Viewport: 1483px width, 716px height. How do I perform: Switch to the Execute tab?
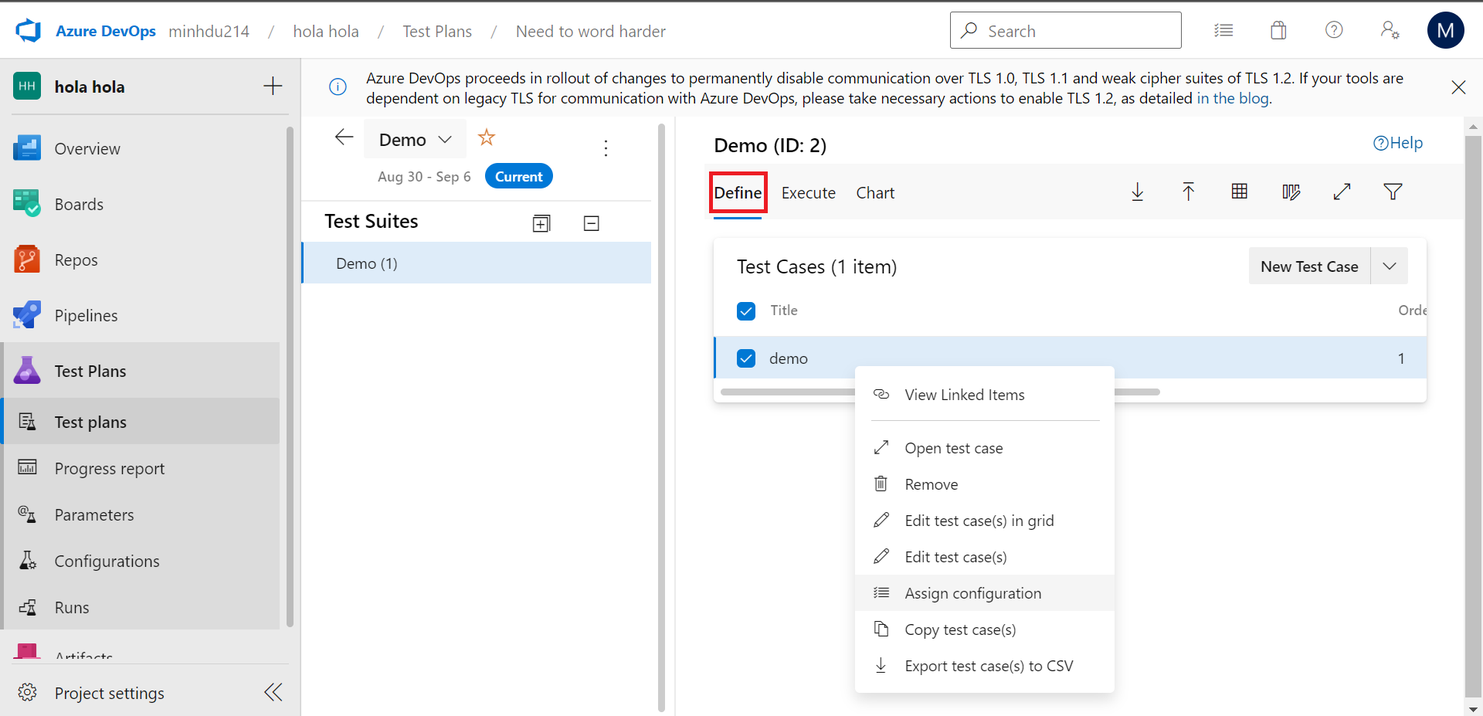808,193
